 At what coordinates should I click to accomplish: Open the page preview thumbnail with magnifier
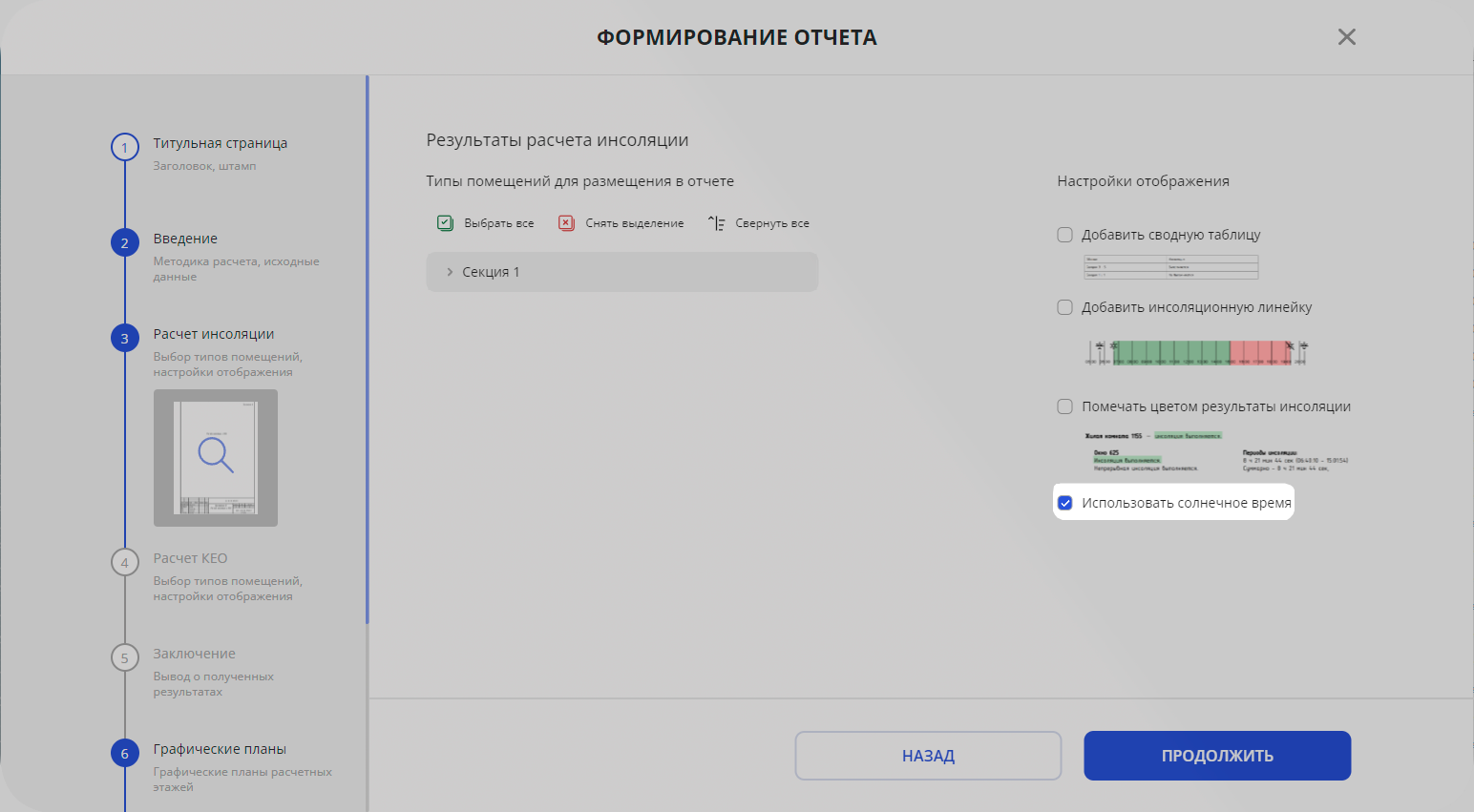click(x=216, y=458)
